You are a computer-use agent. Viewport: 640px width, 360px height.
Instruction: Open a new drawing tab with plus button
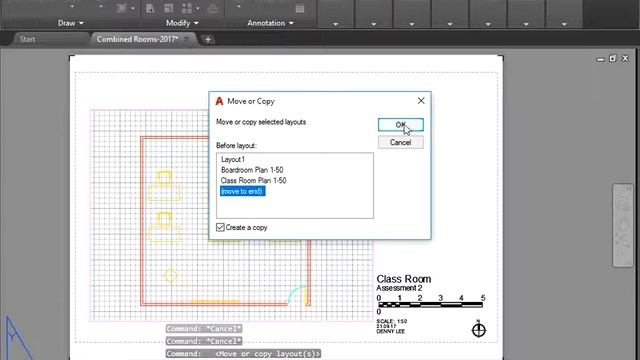pos(208,39)
